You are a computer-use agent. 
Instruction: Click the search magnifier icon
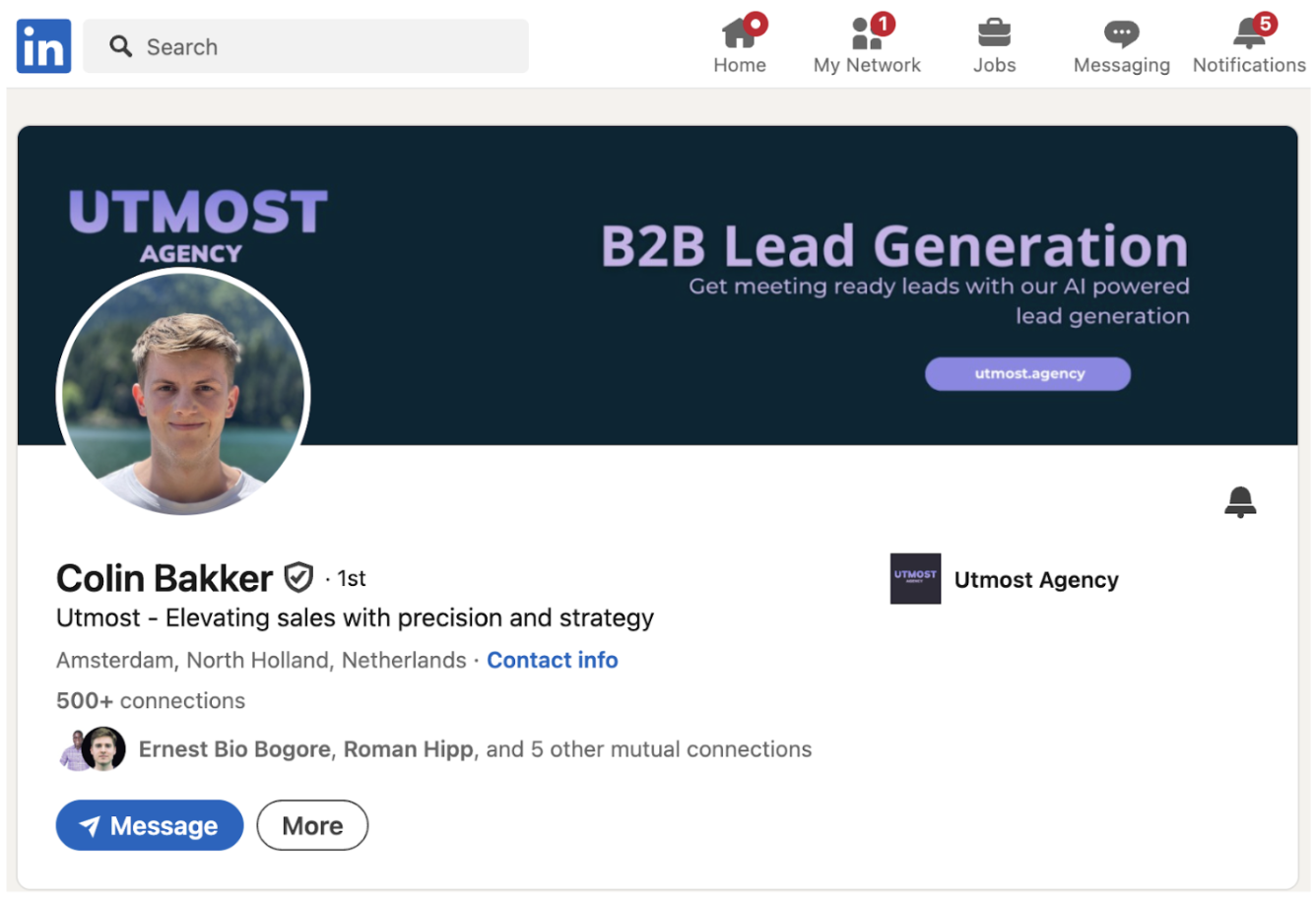(120, 46)
